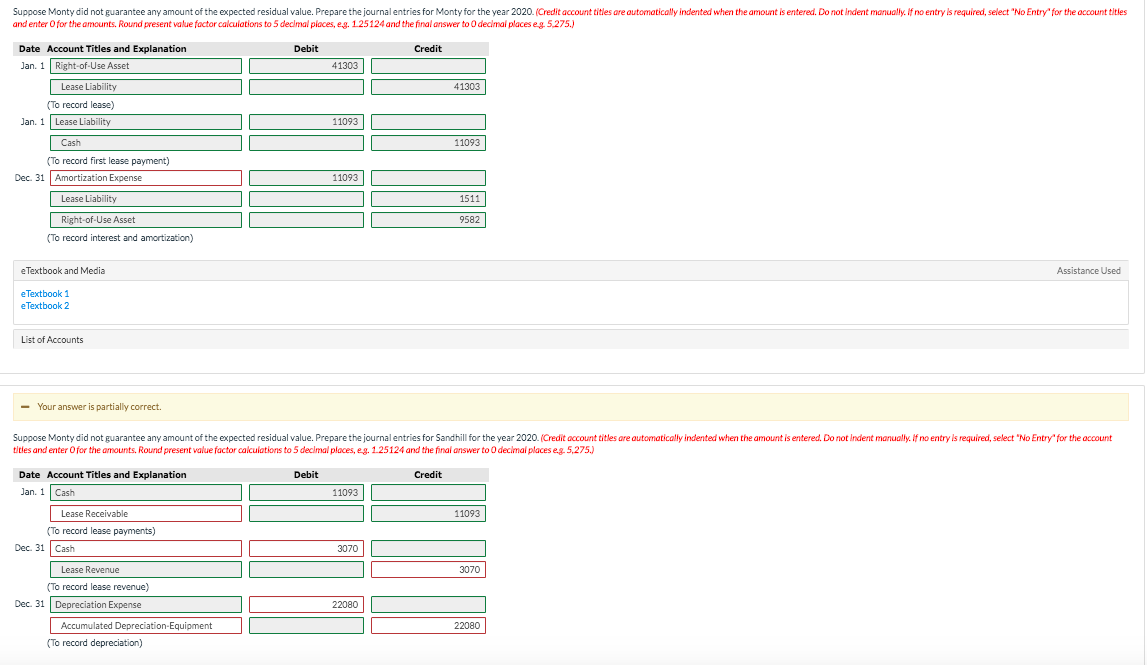Click the empty credit field beside Amortization Expense
1147x665 pixels.
pyautogui.click(x=428, y=178)
